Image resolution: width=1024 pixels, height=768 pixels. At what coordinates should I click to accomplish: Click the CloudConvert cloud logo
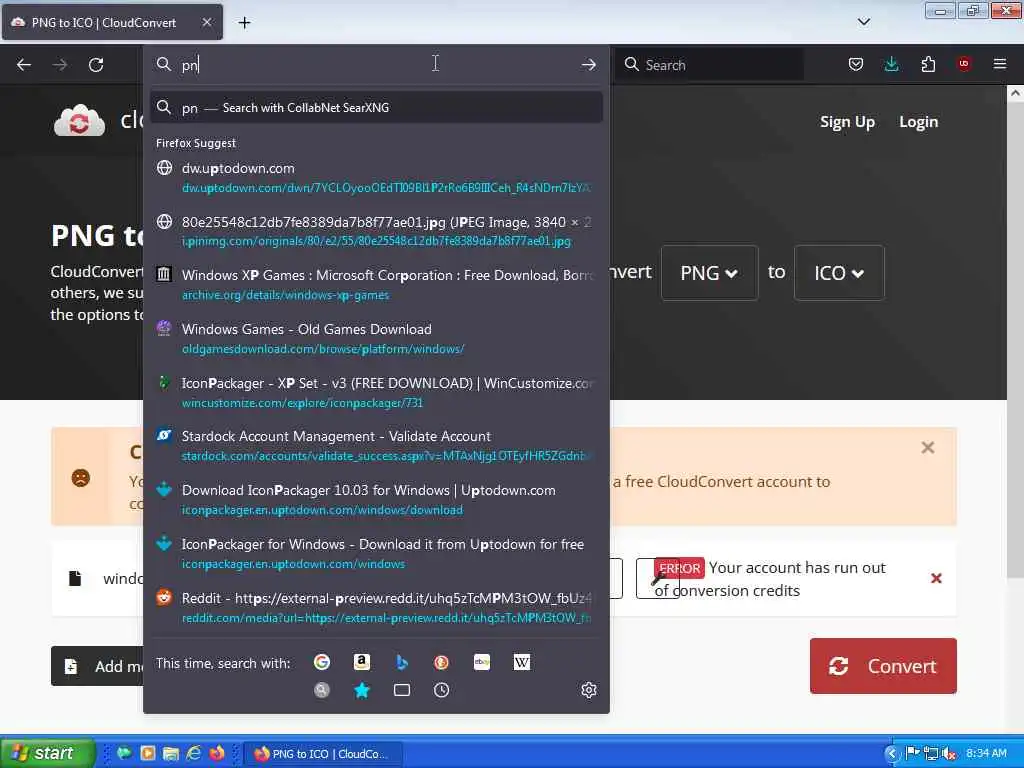tap(79, 121)
